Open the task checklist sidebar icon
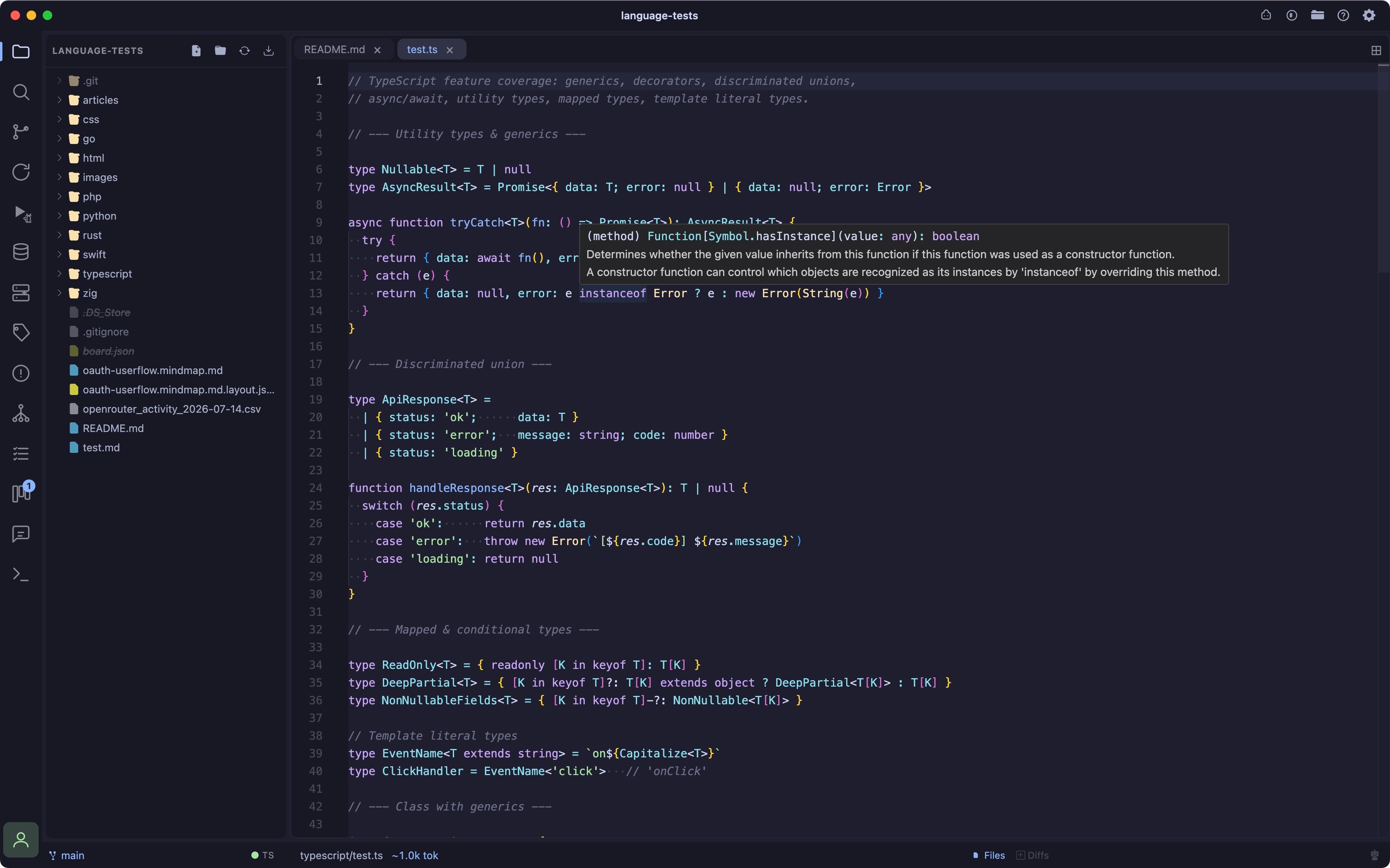Image resolution: width=1390 pixels, height=868 pixels. (x=21, y=454)
